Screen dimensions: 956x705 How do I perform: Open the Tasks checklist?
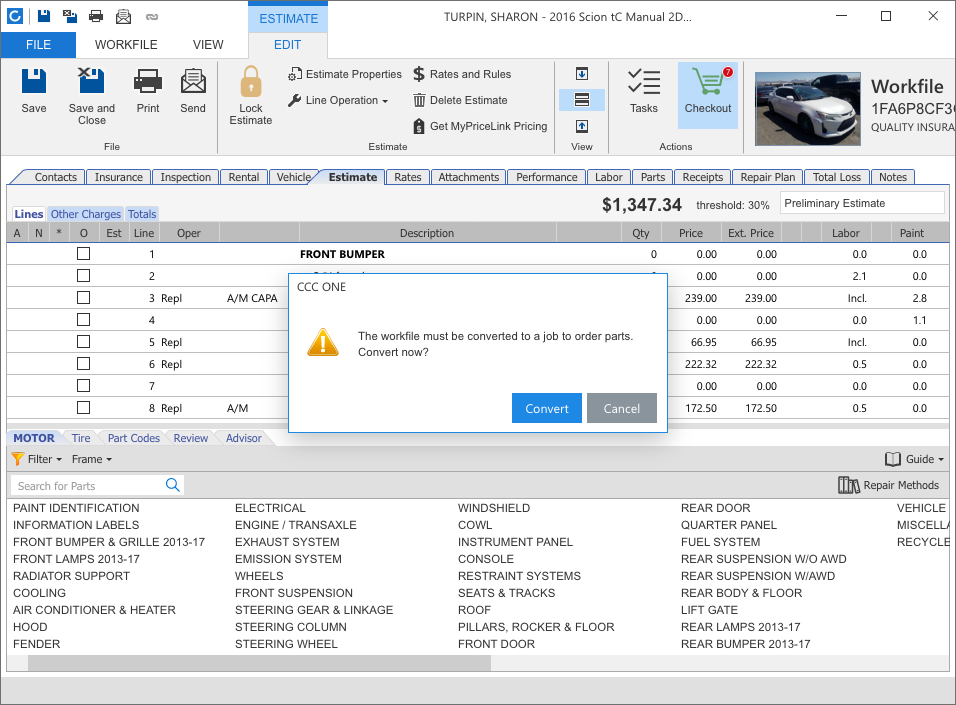(644, 91)
